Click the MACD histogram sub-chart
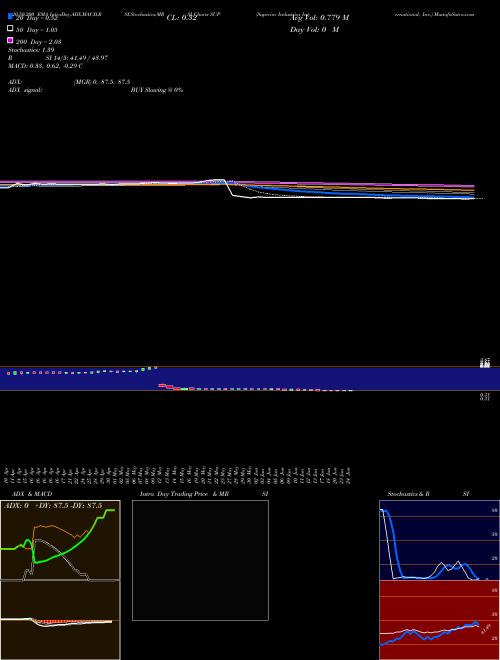This screenshot has width=500, height=660. point(60,620)
